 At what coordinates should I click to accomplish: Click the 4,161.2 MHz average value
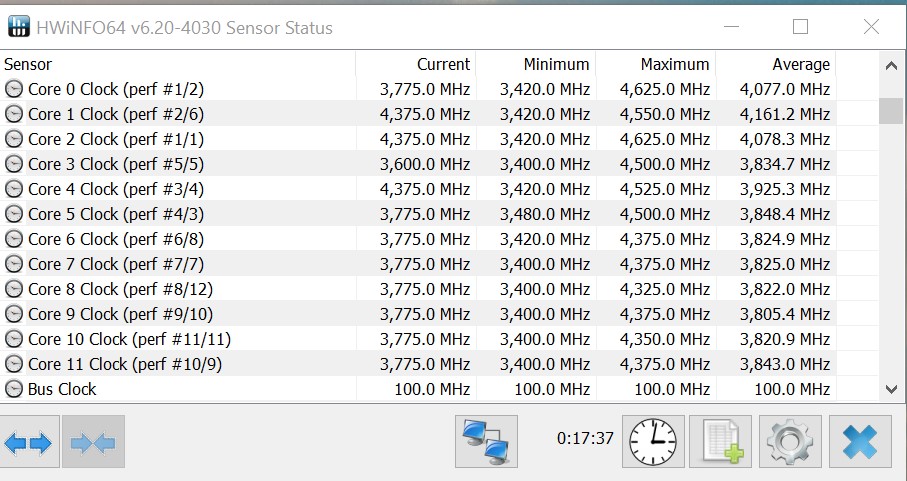pos(785,114)
